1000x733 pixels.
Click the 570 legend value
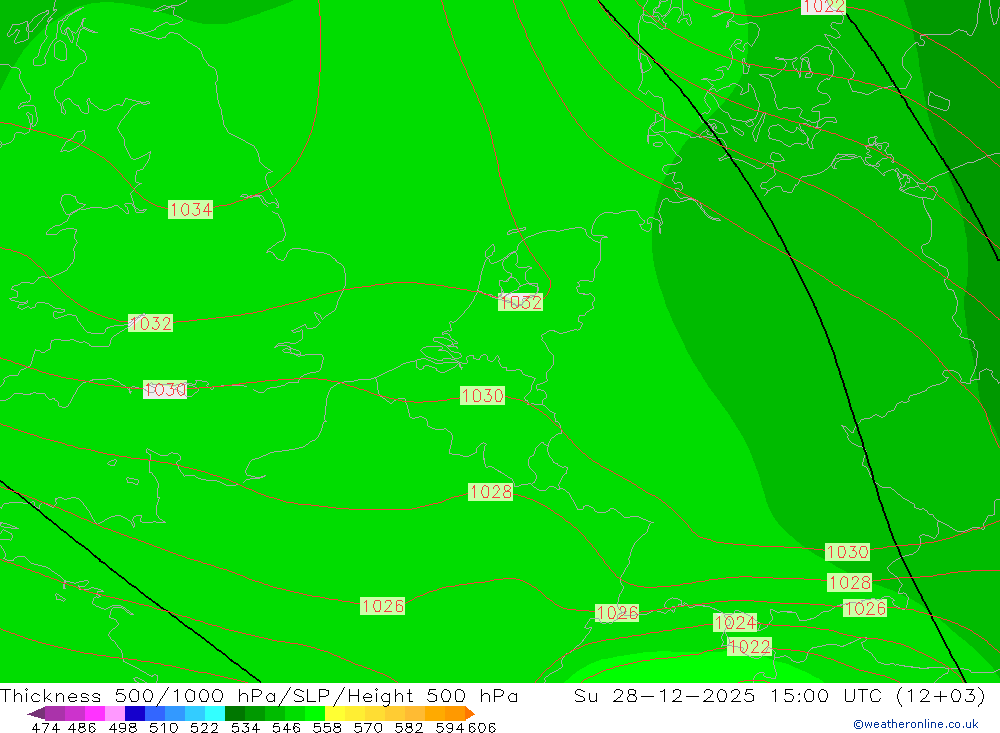[367, 727]
